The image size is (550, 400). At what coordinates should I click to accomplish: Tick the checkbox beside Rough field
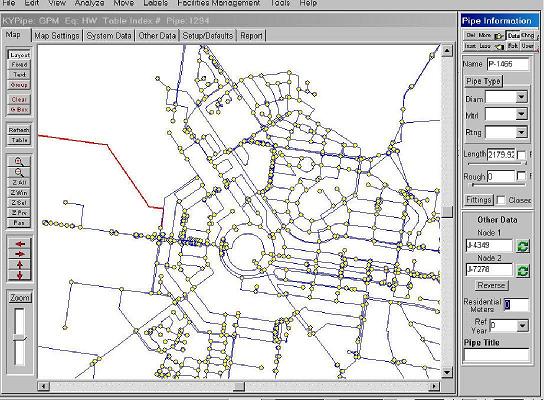[x=521, y=176]
